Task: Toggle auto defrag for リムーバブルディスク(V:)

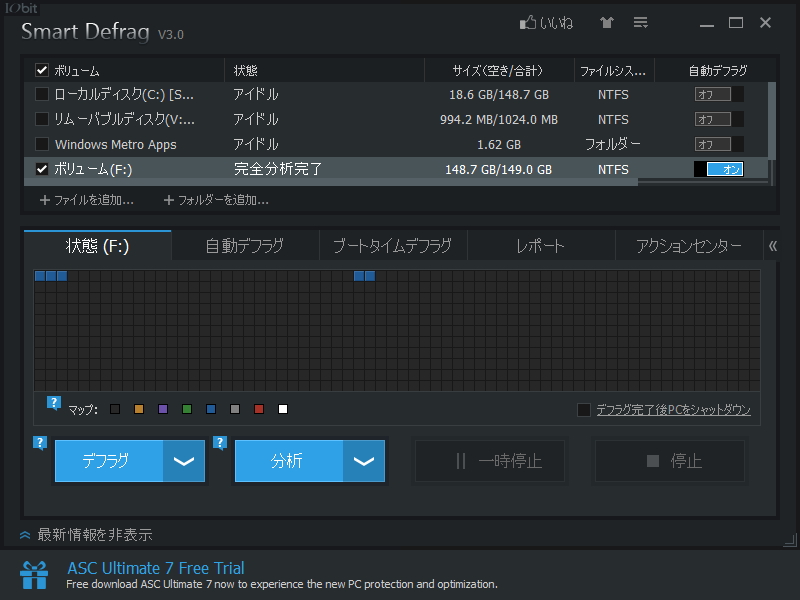Action: point(719,119)
